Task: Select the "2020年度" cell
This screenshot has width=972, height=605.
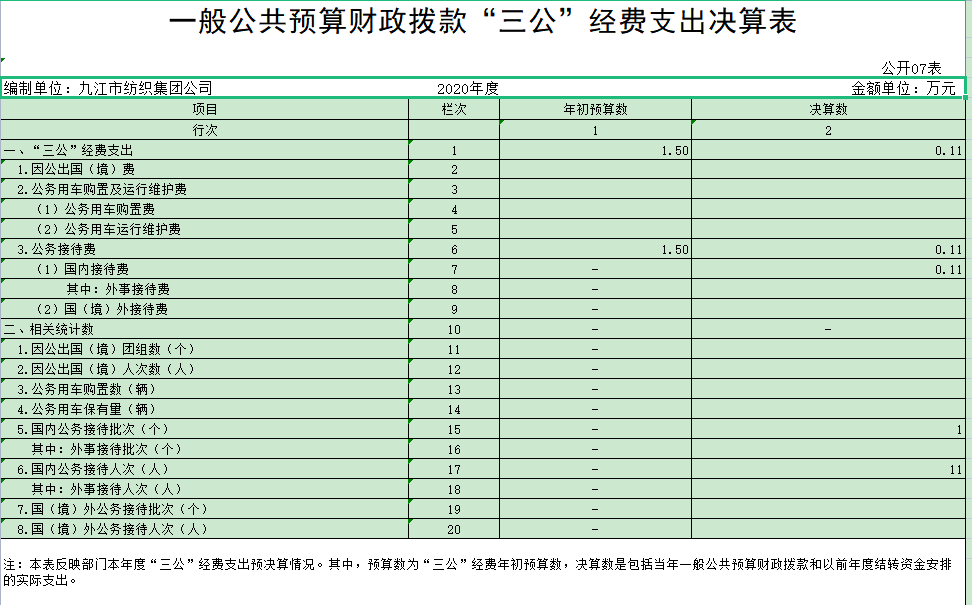Action: click(x=467, y=88)
